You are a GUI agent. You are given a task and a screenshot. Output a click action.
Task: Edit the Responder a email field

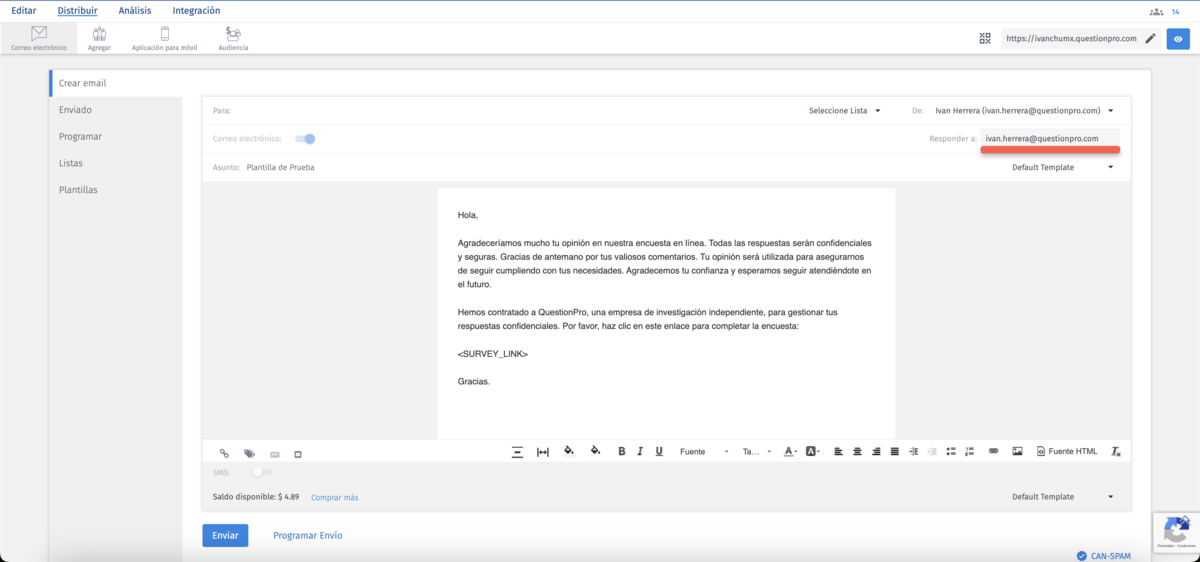pos(1050,138)
